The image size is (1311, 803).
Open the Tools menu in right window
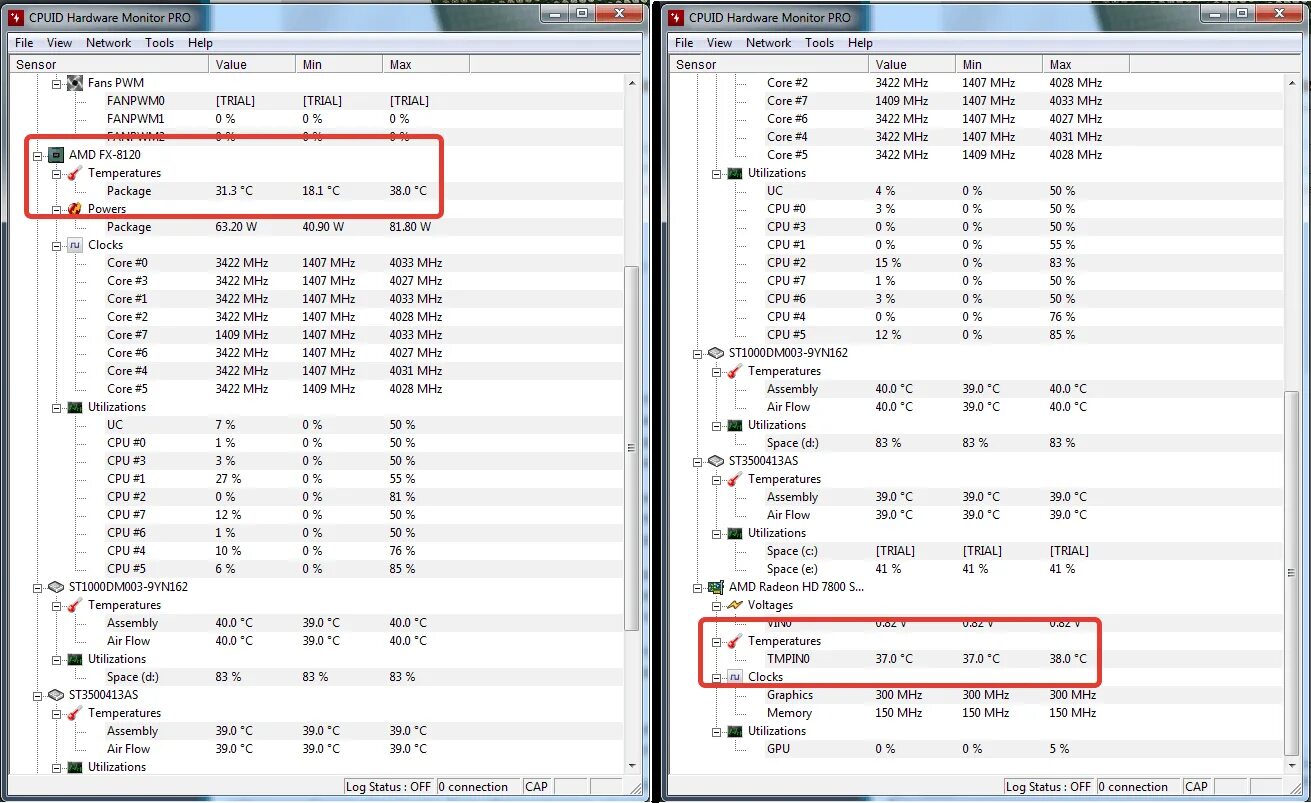[819, 43]
